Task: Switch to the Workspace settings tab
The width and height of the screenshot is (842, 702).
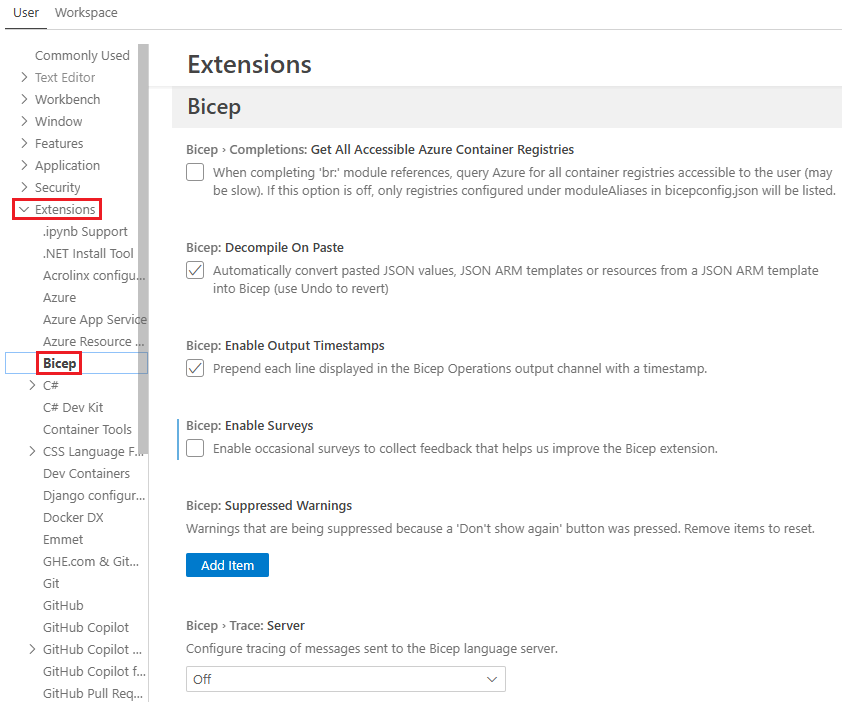Action: [x=85, y=13]
